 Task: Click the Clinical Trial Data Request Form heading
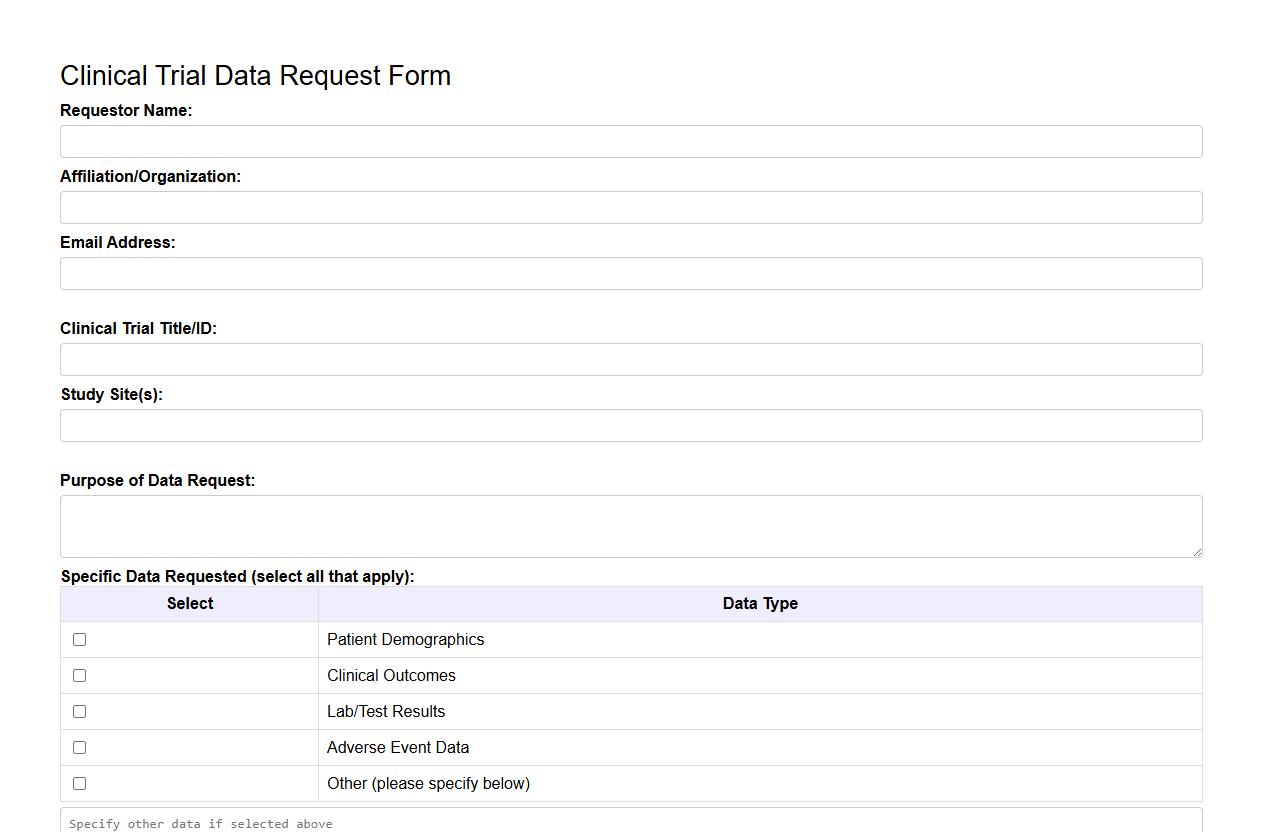point(255,75)
